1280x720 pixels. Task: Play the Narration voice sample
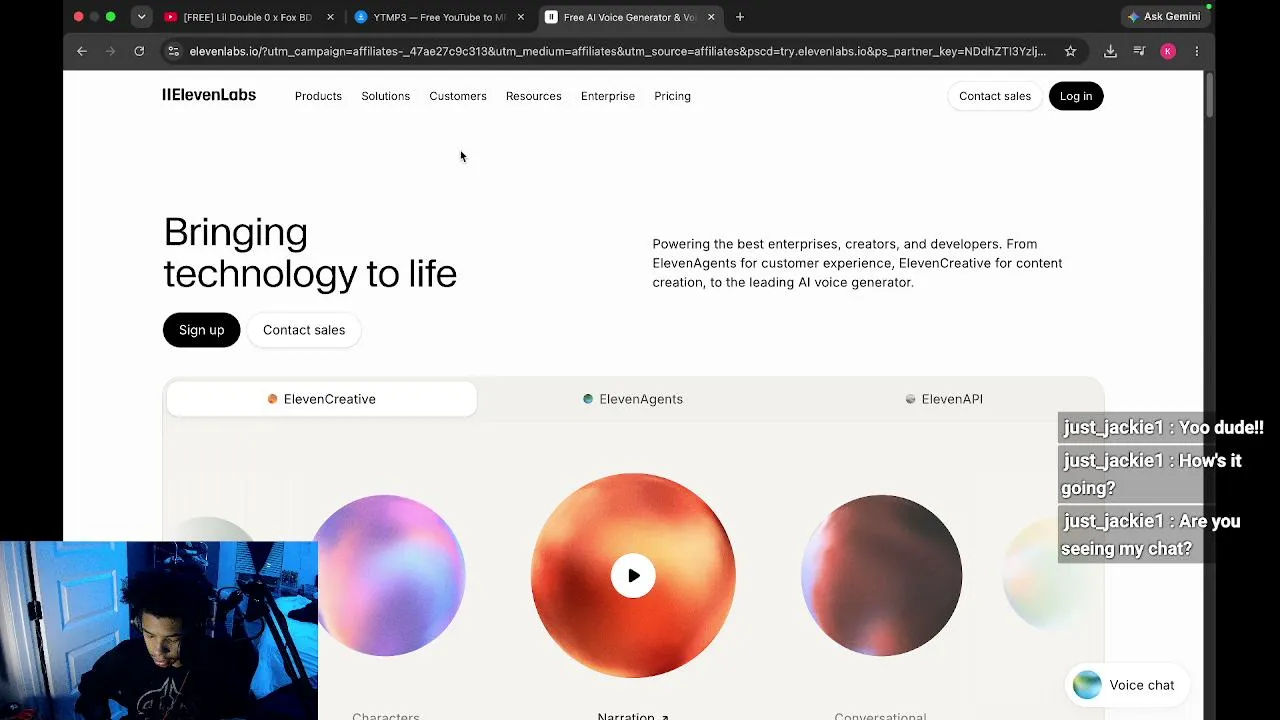[633, 575]
